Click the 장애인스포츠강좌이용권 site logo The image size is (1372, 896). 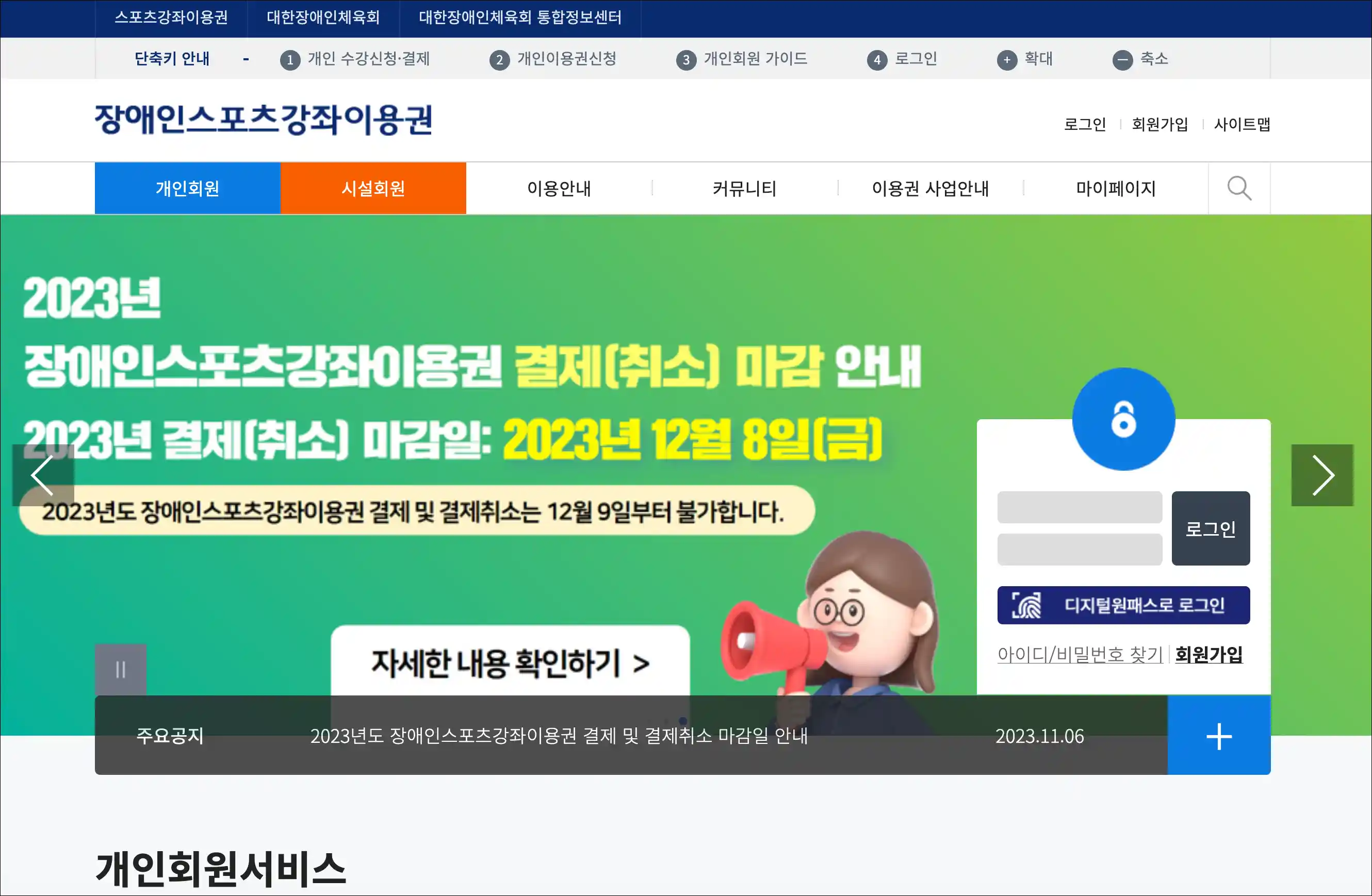(264, 120)
